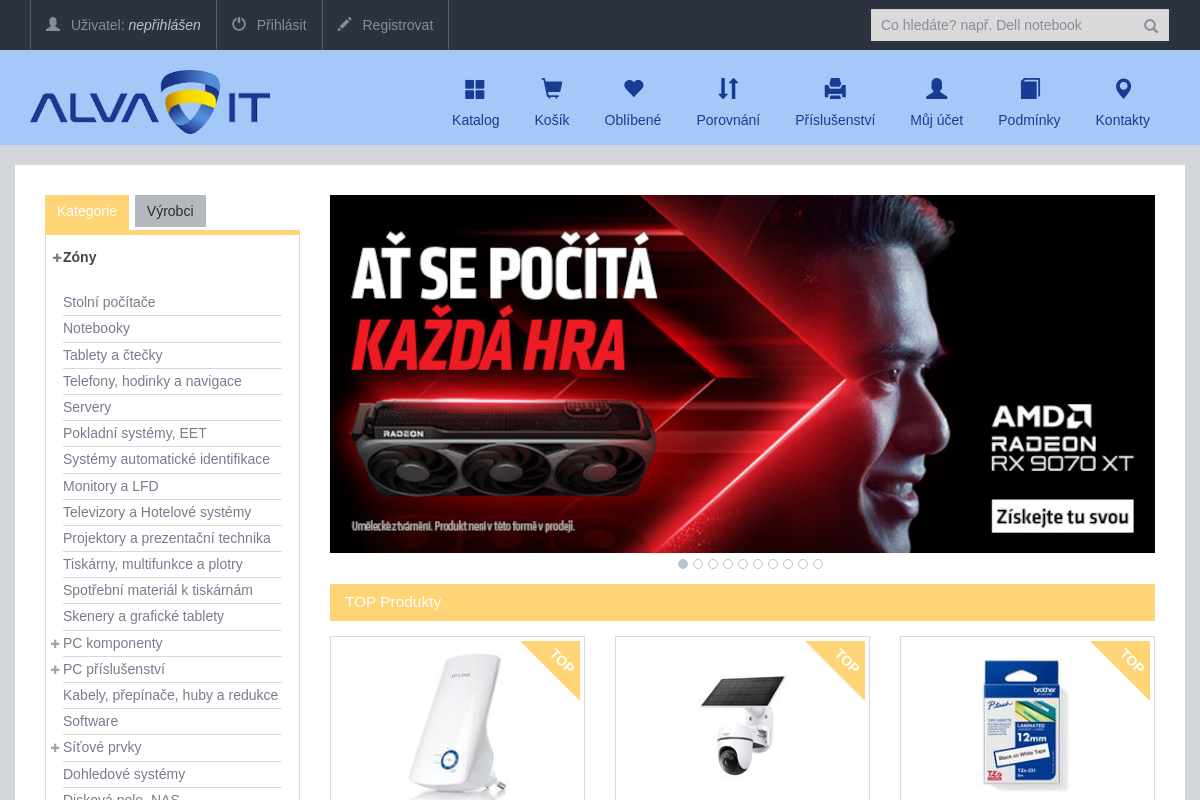Switch to the Kategorie tab
This screenshot has width=1200, height=800.
coord(87,211)
